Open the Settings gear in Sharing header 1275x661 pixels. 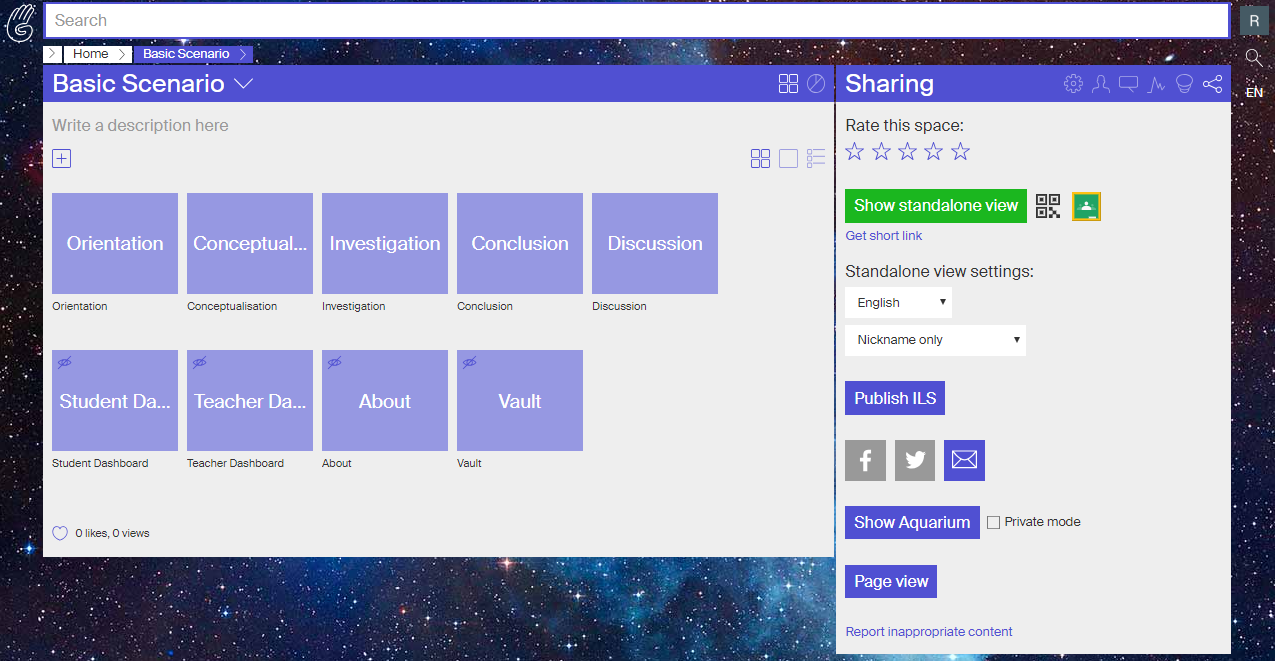(x=1073, y=84)
